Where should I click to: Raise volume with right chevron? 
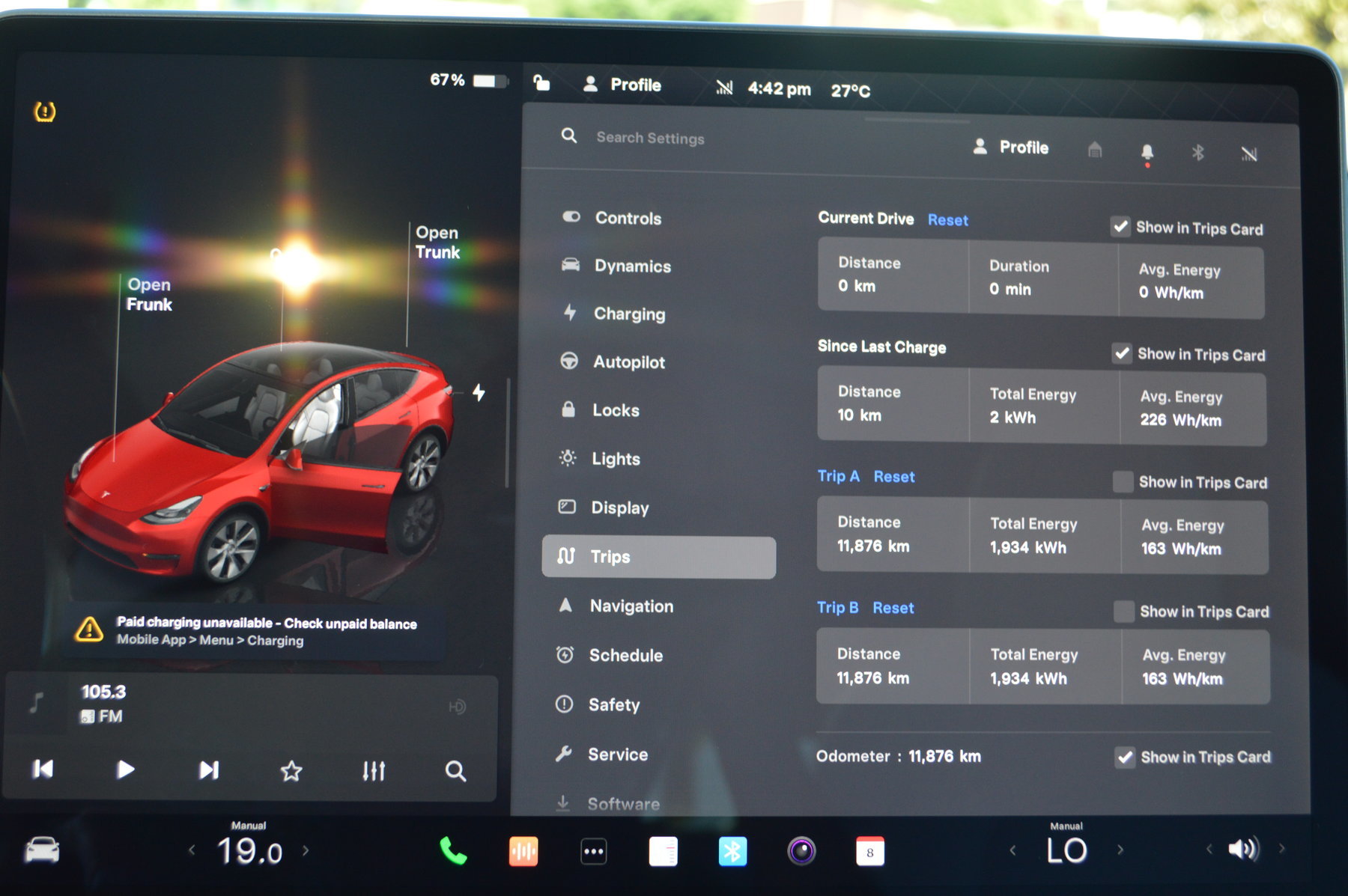pos(1281,849)
